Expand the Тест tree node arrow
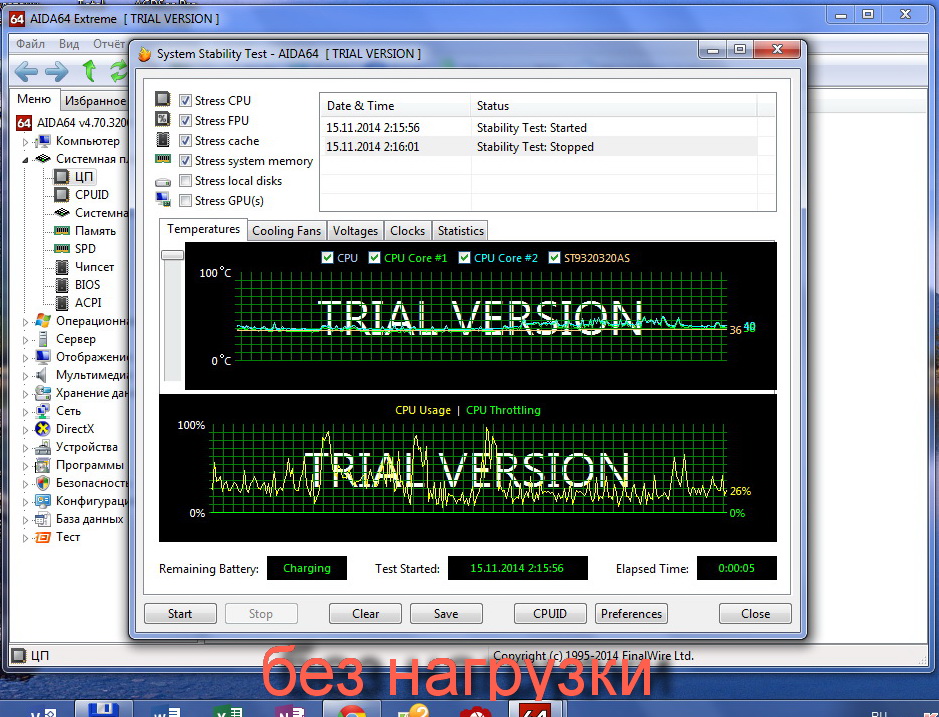Image resolution: width=939 pixels, height=717 pixels. click(x=26, y=537)
